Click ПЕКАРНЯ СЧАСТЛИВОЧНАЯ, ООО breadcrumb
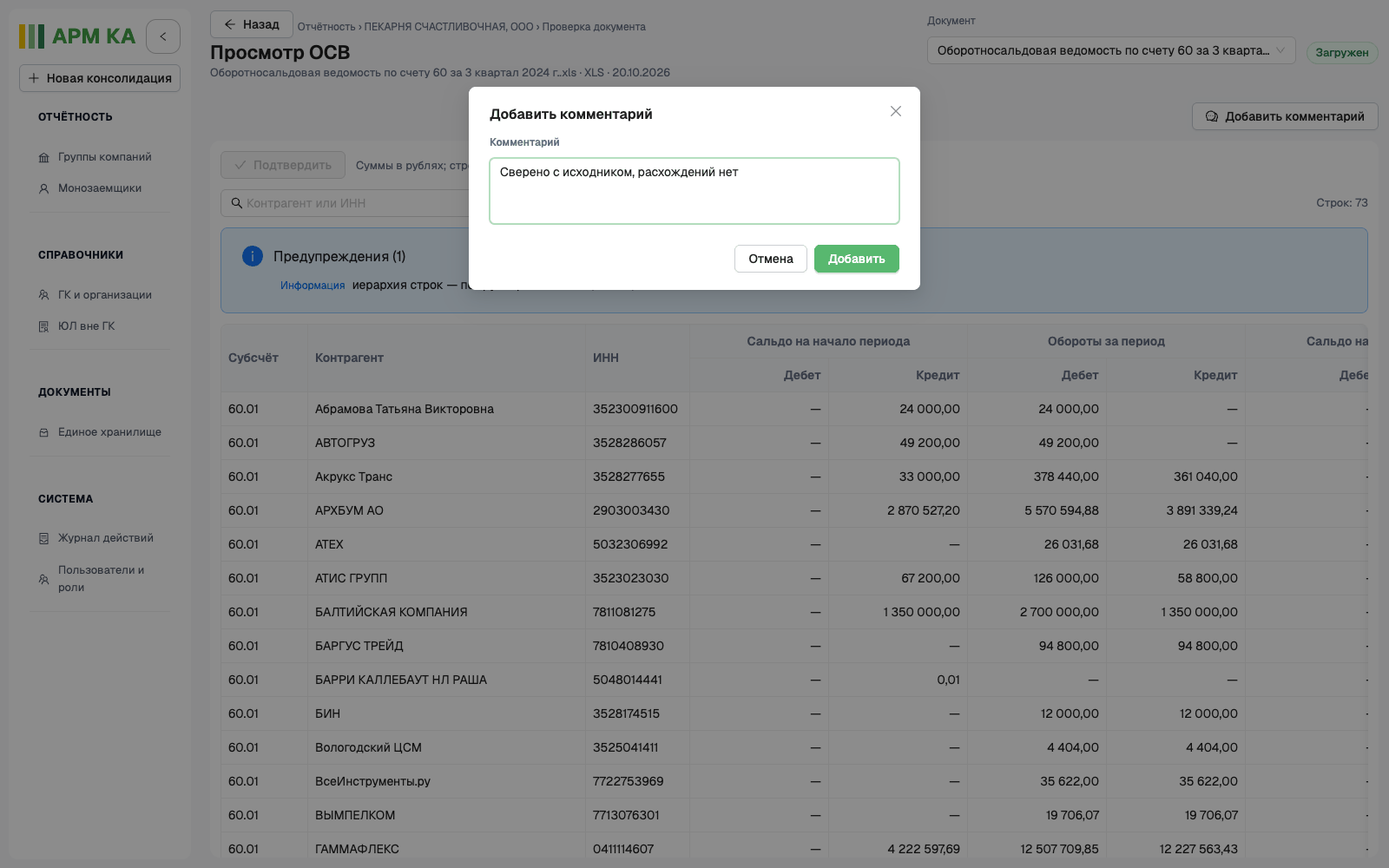Screen dimensions: 1389x868 click(449, 27)
